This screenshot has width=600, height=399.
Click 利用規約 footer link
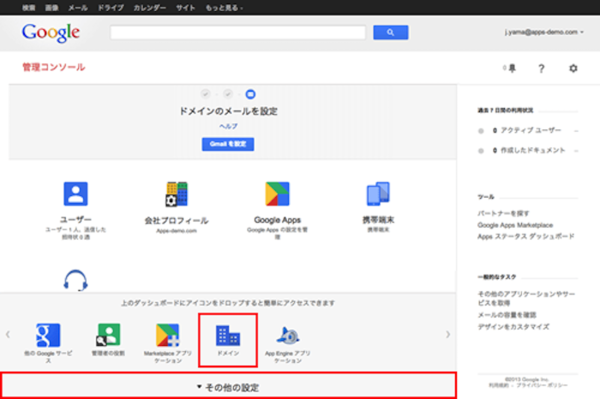pyautogui.click(x=498, y=385)
